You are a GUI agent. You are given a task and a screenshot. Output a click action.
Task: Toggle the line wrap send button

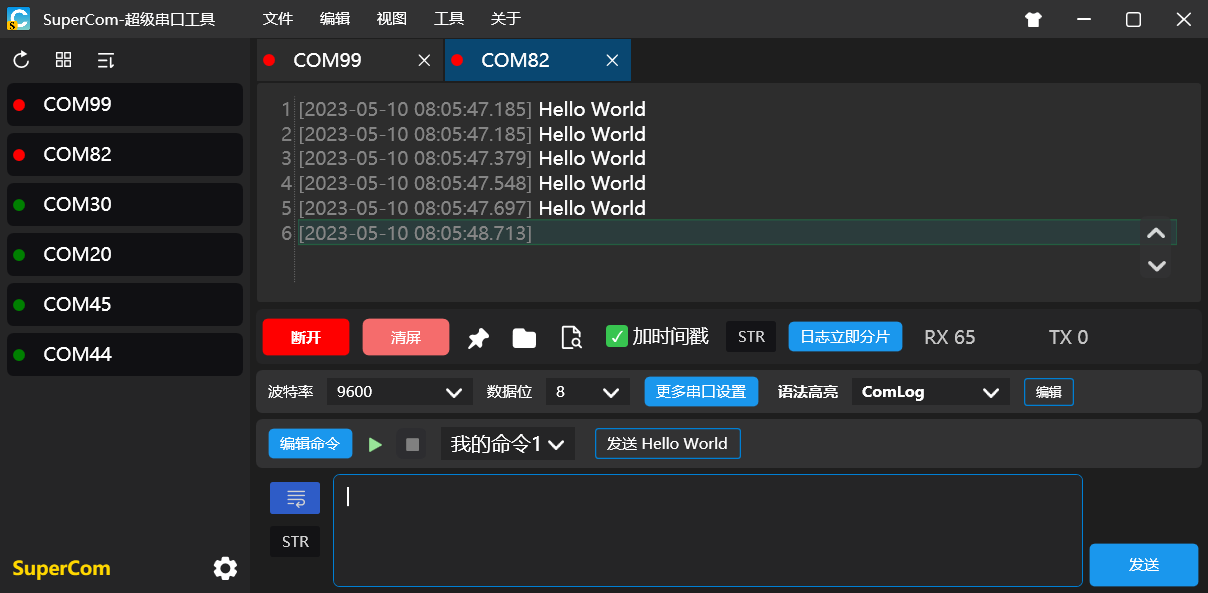point(295,498)
